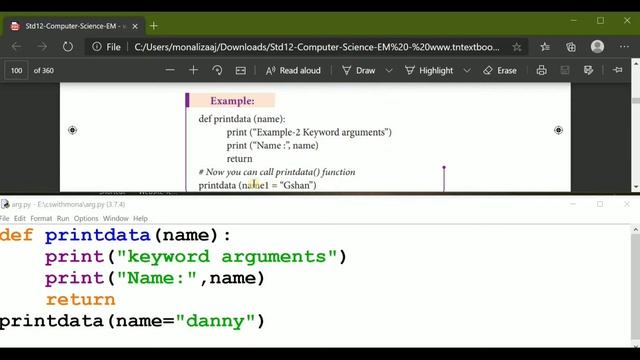This screenshot has width=640, height=360.
Task: Open the browser profile avatar
Action: (x=597, y=47)
